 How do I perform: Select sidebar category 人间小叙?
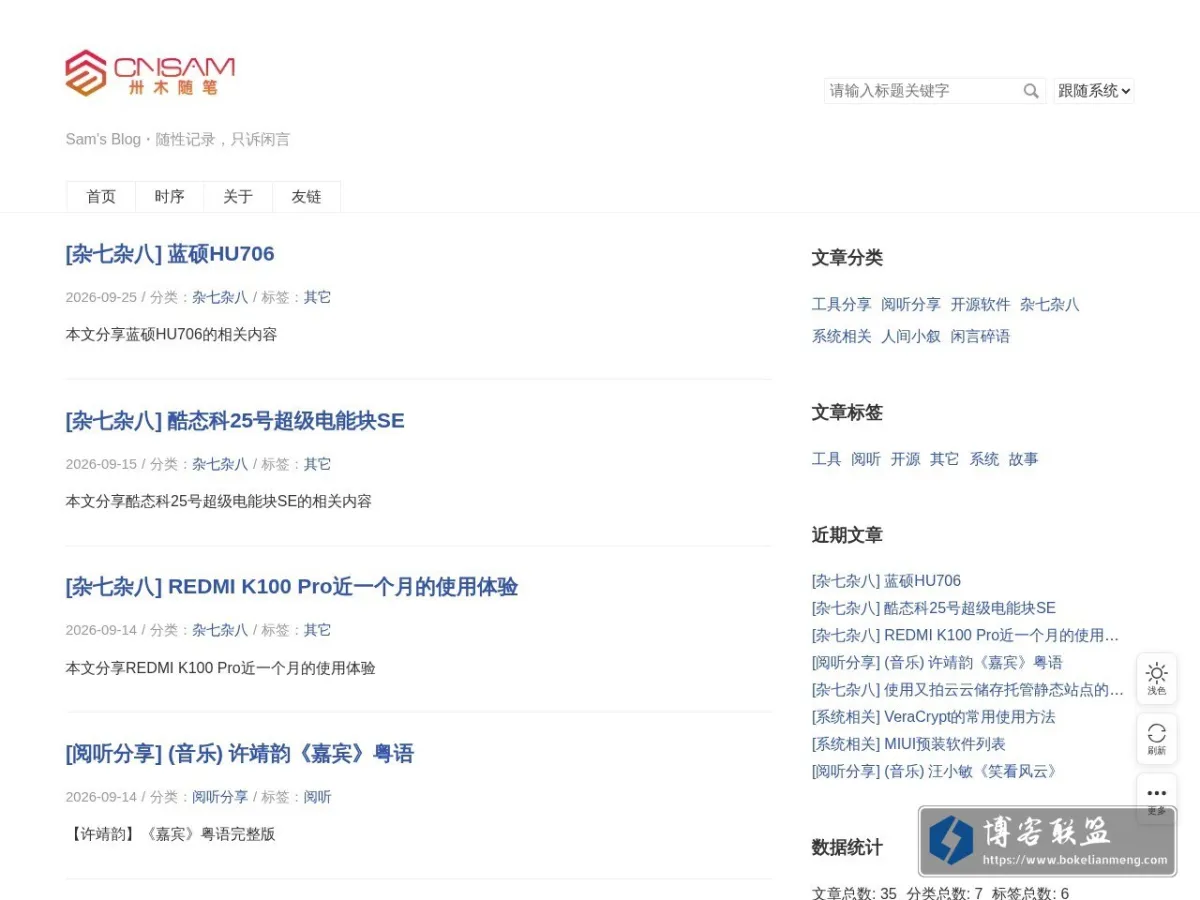click(911, 336)
